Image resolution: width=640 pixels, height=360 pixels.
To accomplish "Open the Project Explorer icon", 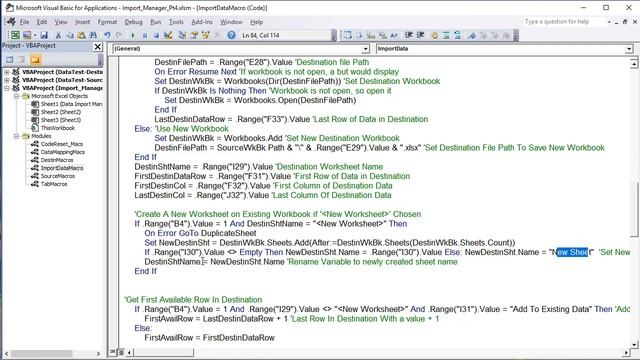I will 182,35.
